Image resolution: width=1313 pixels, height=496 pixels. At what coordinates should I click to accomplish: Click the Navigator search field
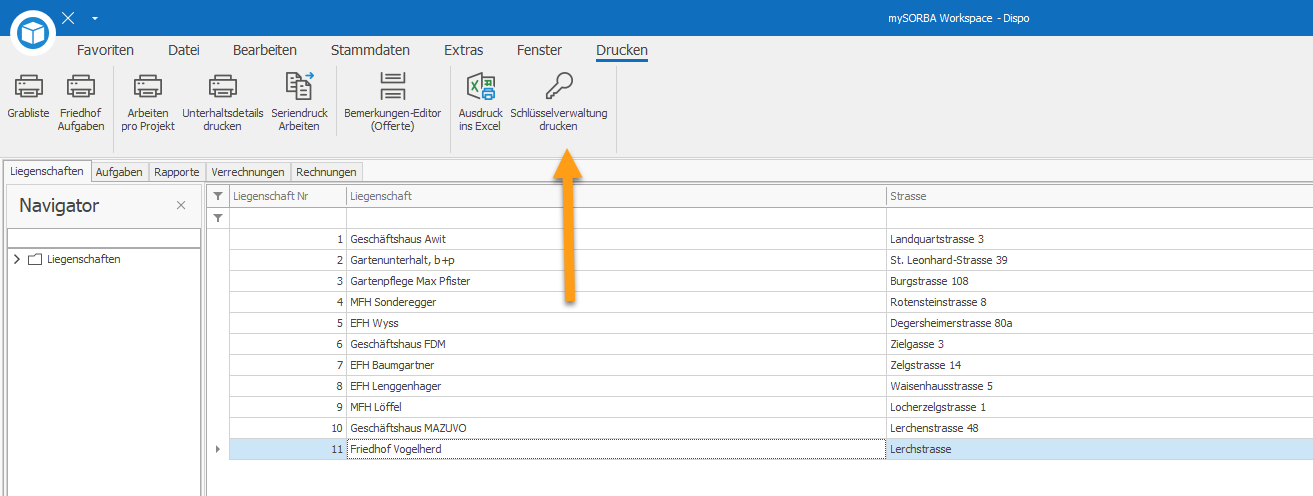[x=102, y=237]
